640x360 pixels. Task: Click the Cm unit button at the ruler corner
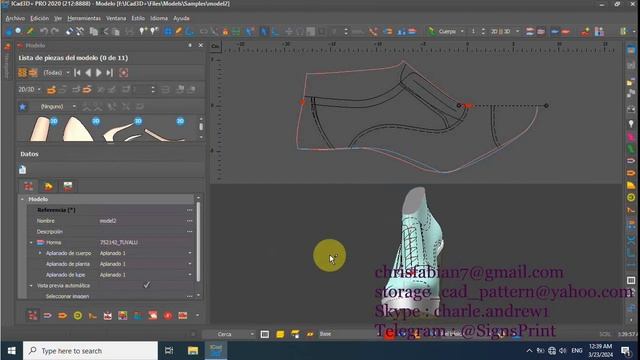click(x=215, y=47)
